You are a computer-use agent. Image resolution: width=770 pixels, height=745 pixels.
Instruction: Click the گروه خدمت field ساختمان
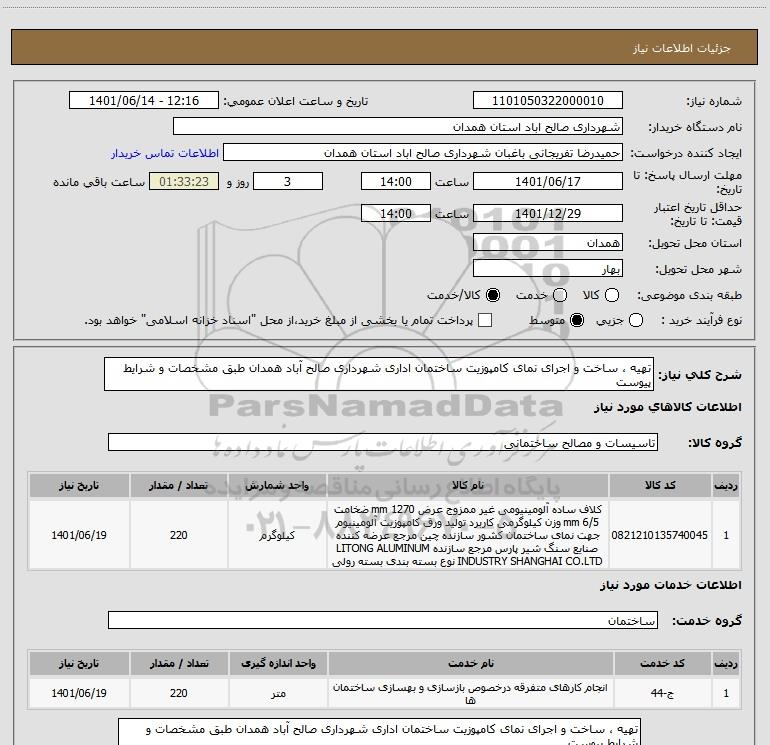[383, 620]
